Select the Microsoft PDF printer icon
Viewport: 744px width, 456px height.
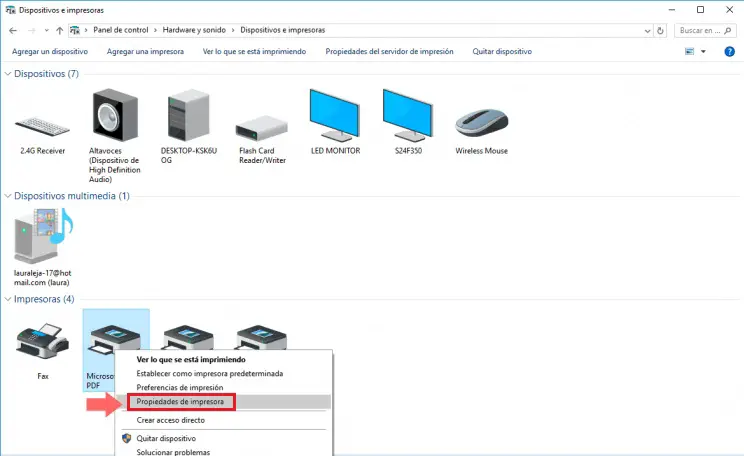tap(115, 339)
